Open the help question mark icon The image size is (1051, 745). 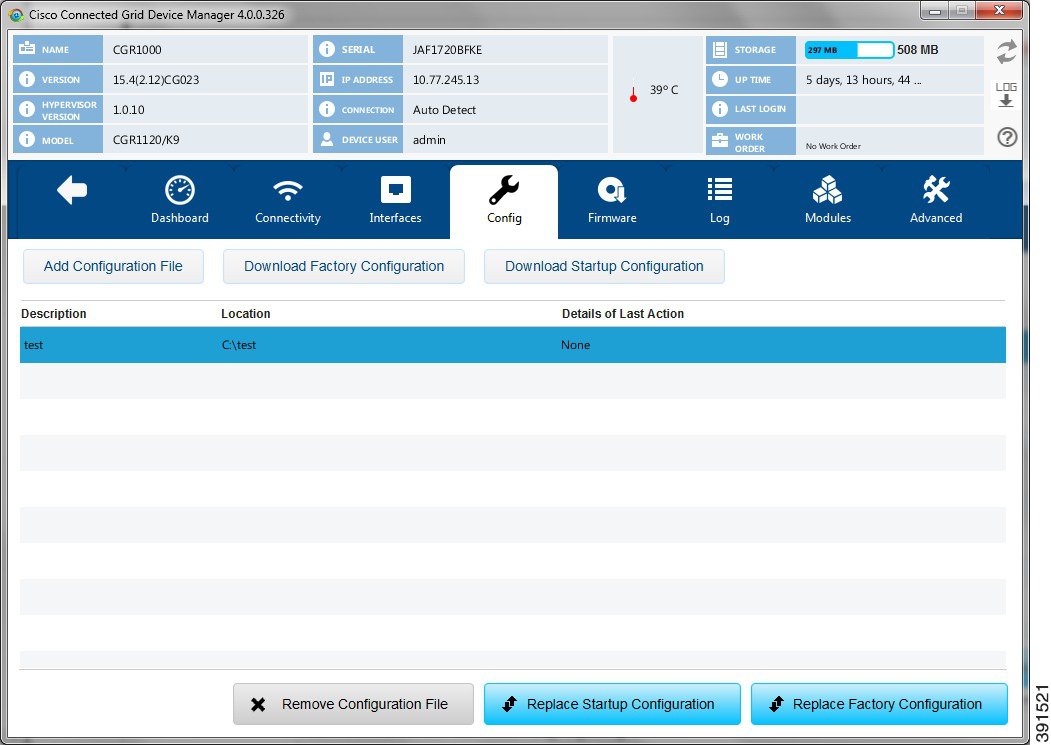[x=1007, y=137]
